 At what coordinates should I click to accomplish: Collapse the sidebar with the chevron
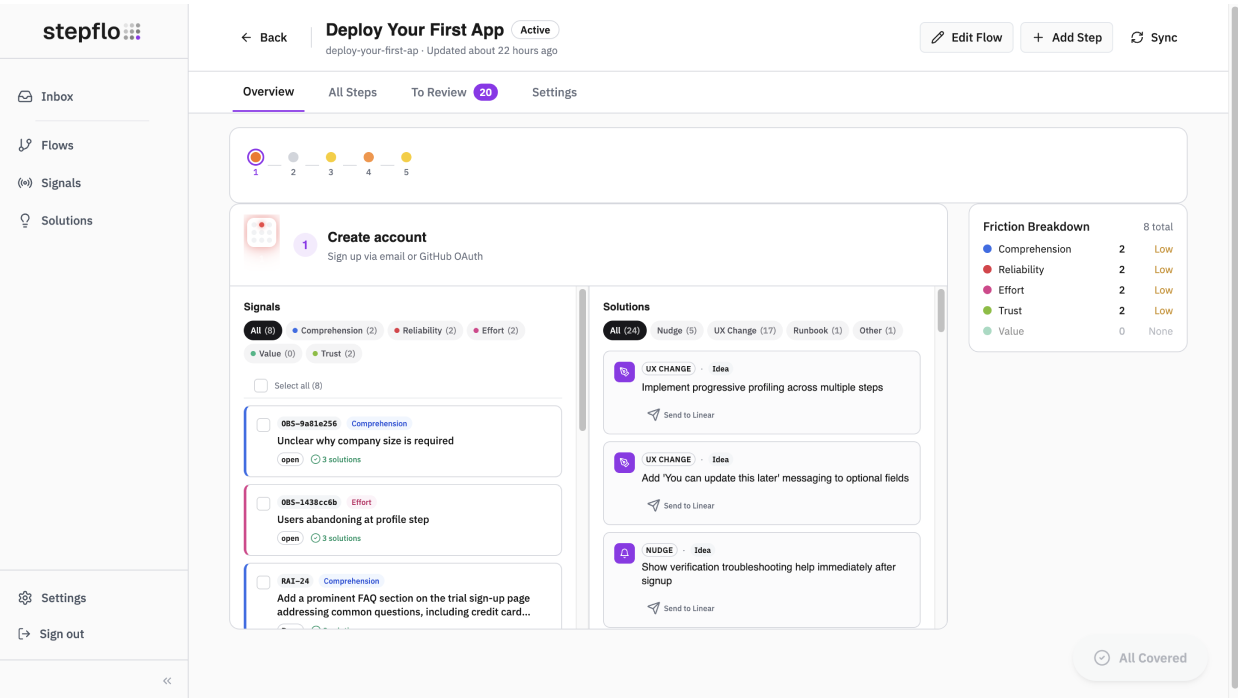coord(166,680)
